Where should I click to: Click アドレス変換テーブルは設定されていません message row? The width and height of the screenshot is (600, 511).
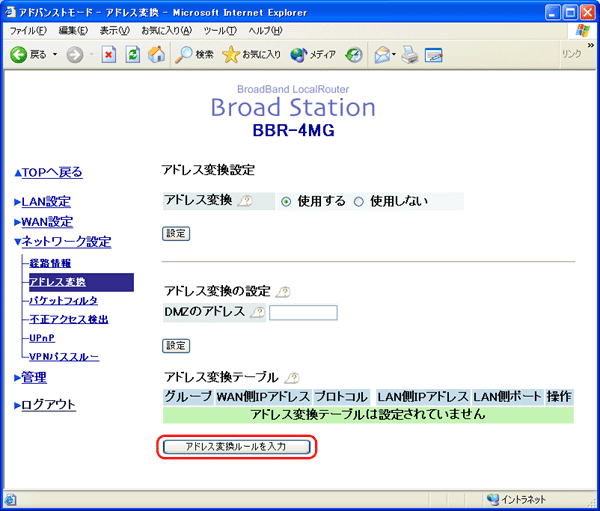(x=368, y=415)
